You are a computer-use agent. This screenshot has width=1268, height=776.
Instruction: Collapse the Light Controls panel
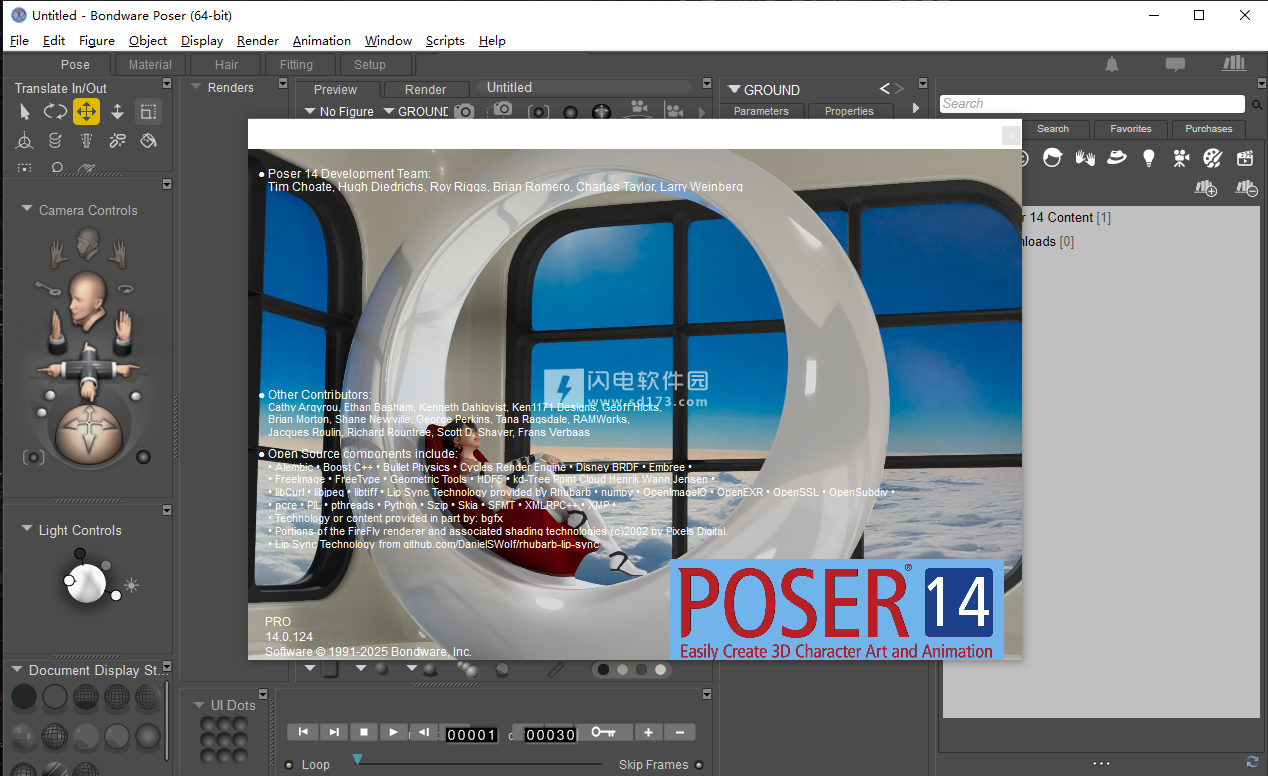[x=27, y=530]
